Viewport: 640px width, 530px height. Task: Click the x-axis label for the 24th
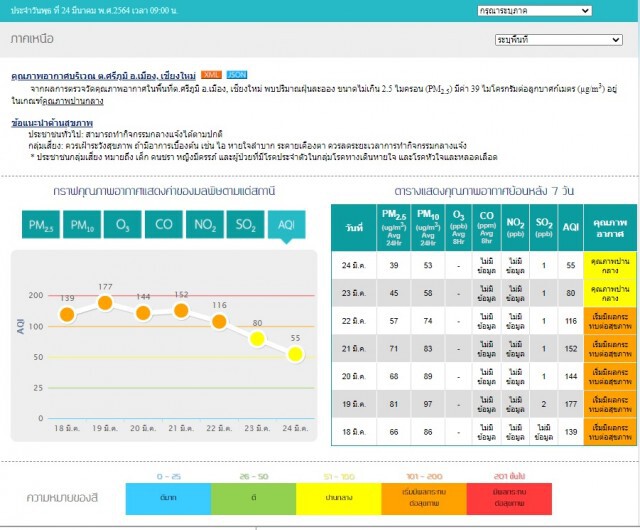(x=296, y=428)
